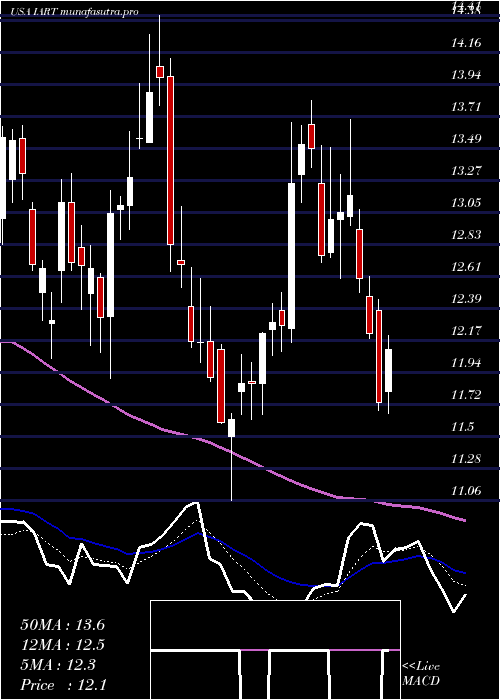The width and height of the screenshot is (500, 700).
Task: Select the 11.72 axis value
Action: (466, 395)
